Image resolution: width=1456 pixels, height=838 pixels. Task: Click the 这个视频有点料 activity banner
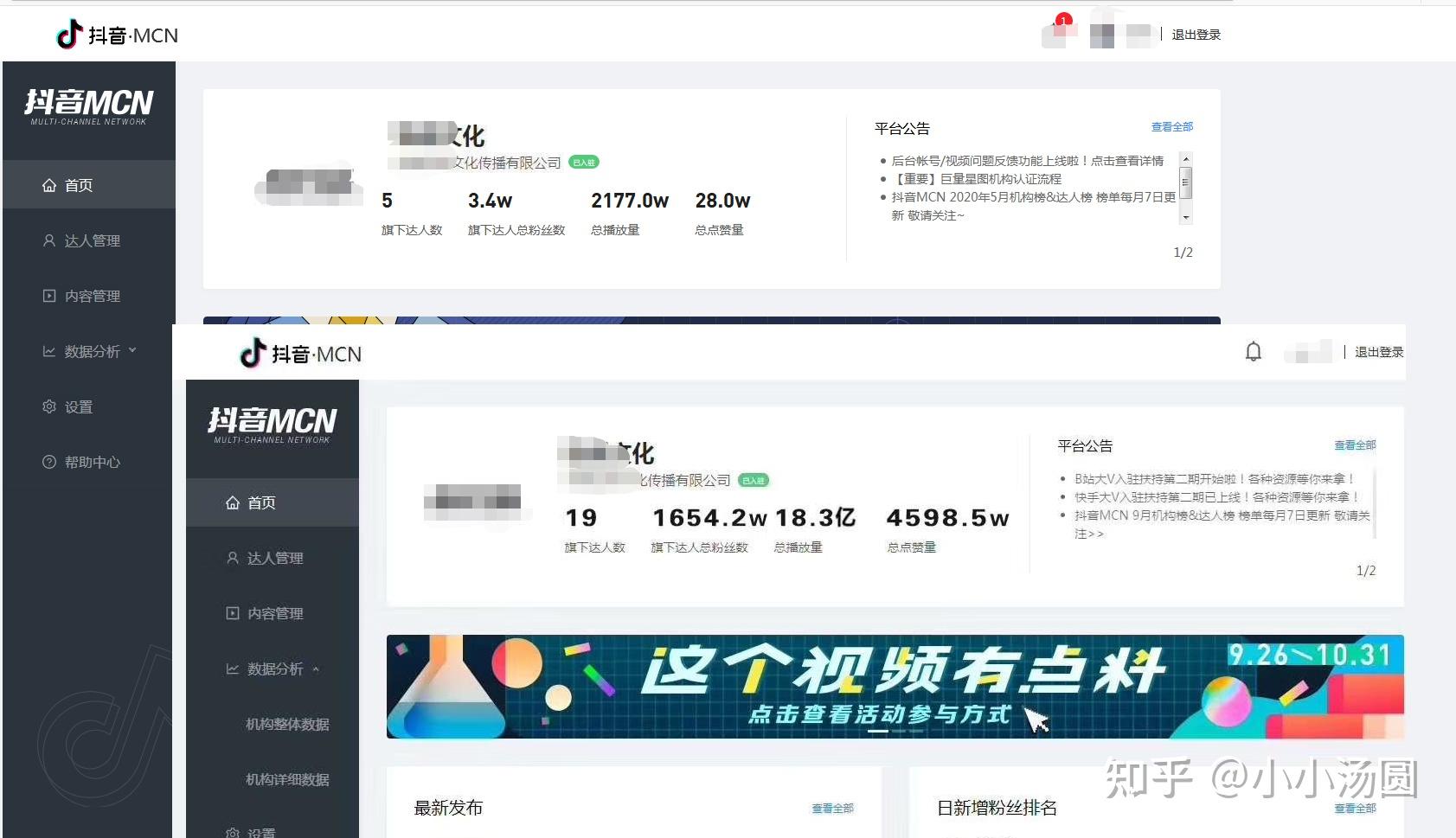tap(895, 687)
